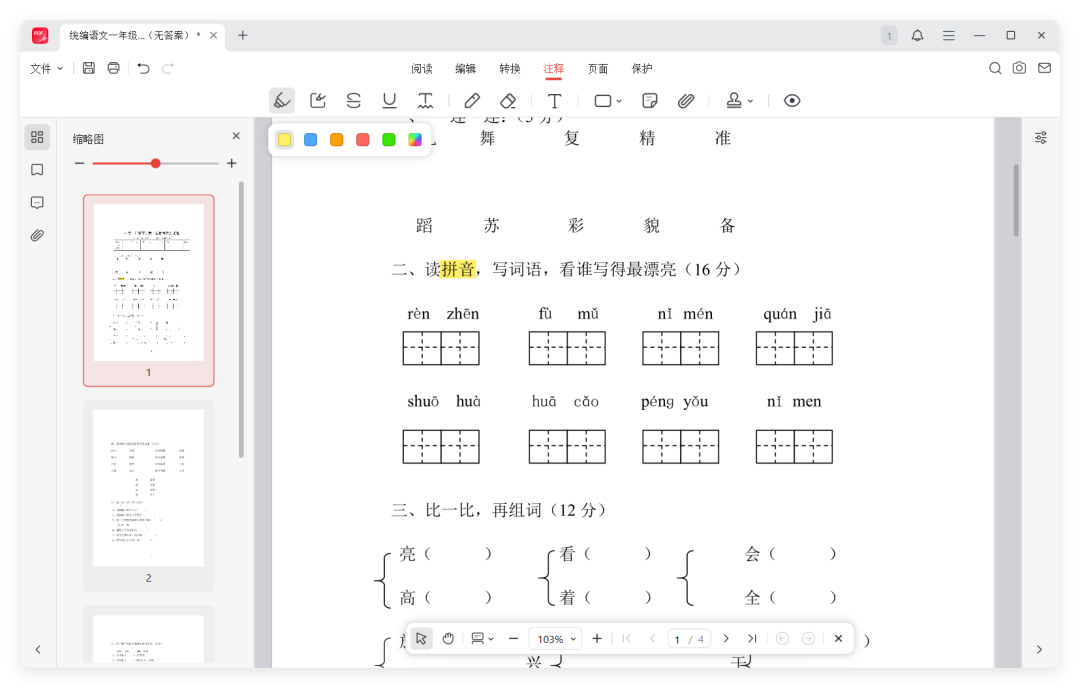Select the area highlight tool

pyautogui.click(x=318, y=101)
